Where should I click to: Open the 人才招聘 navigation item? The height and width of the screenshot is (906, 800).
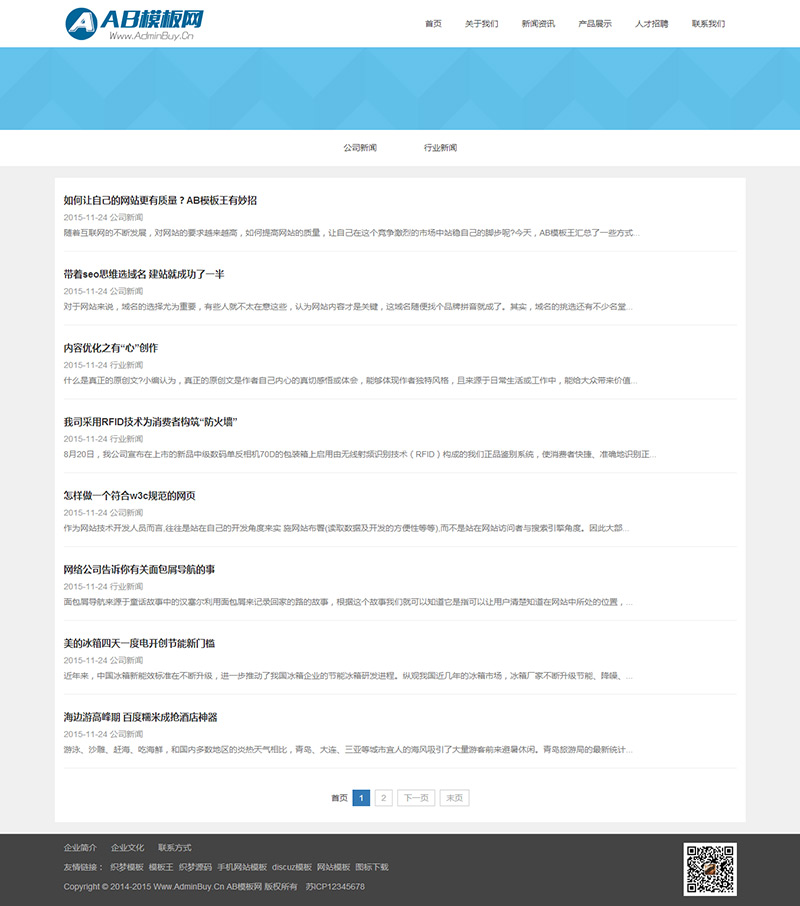coord(652,24)
